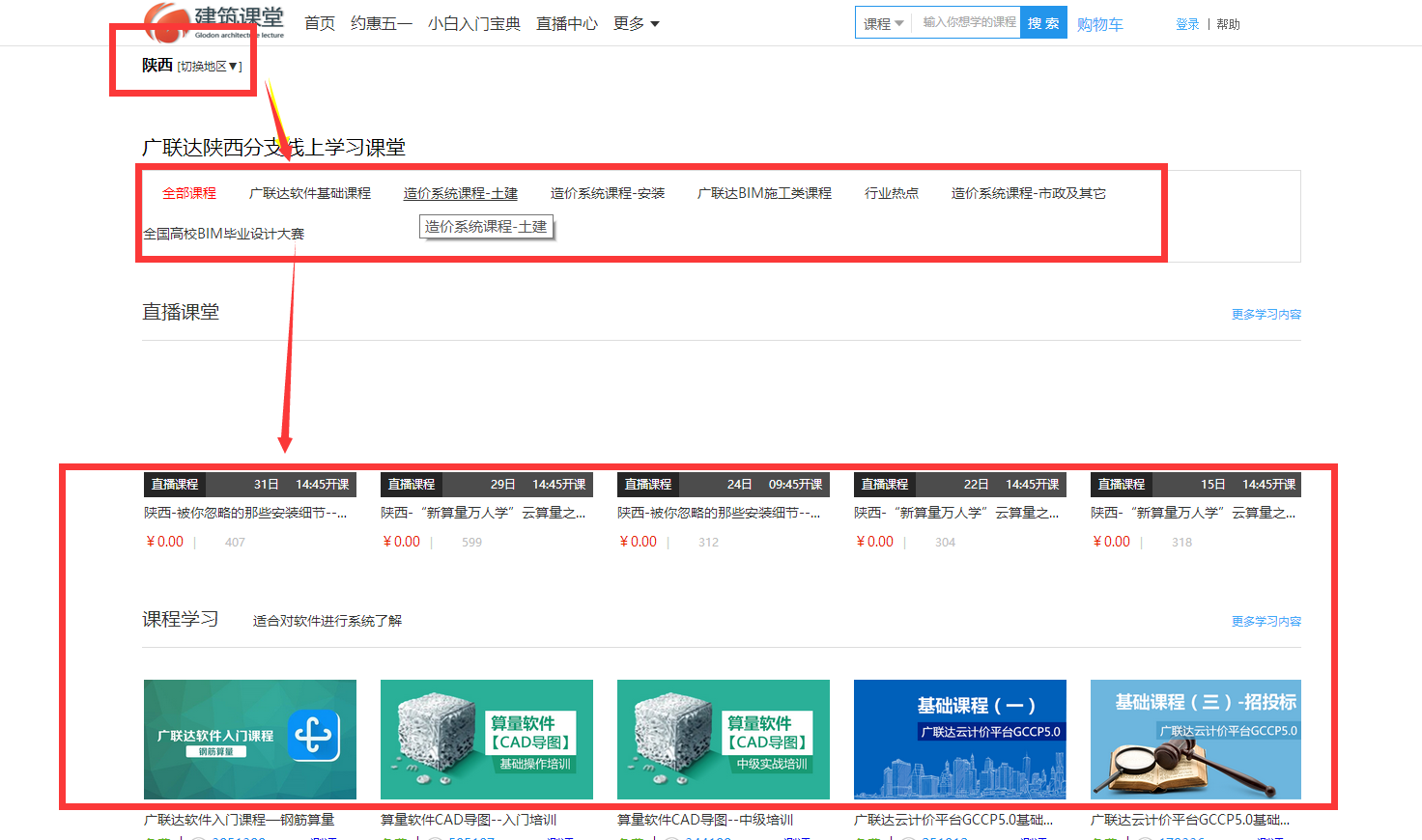Image resolution: width=1422 pixels, height=840 pixels.
Task: Expand the 更多 dropdown menu
Action: (636, 23)
